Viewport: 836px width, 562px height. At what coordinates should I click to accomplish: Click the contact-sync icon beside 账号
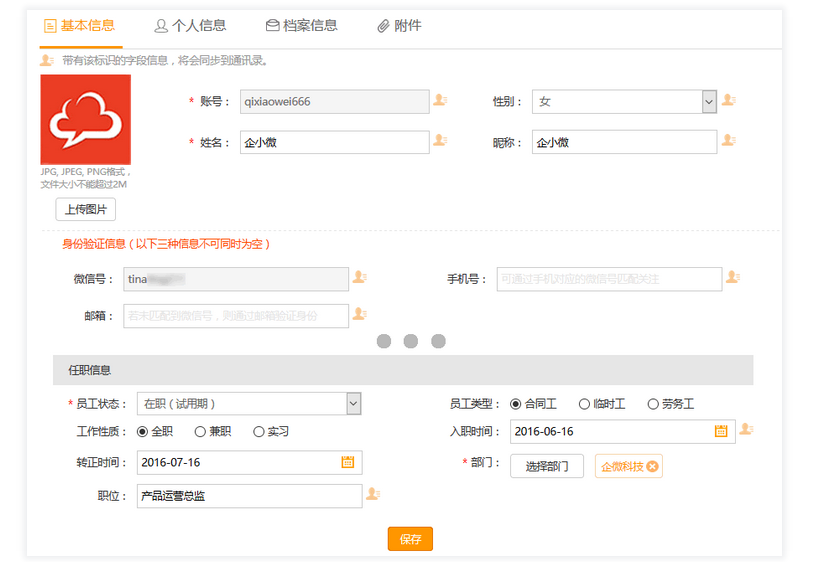[x=440, y=100]
